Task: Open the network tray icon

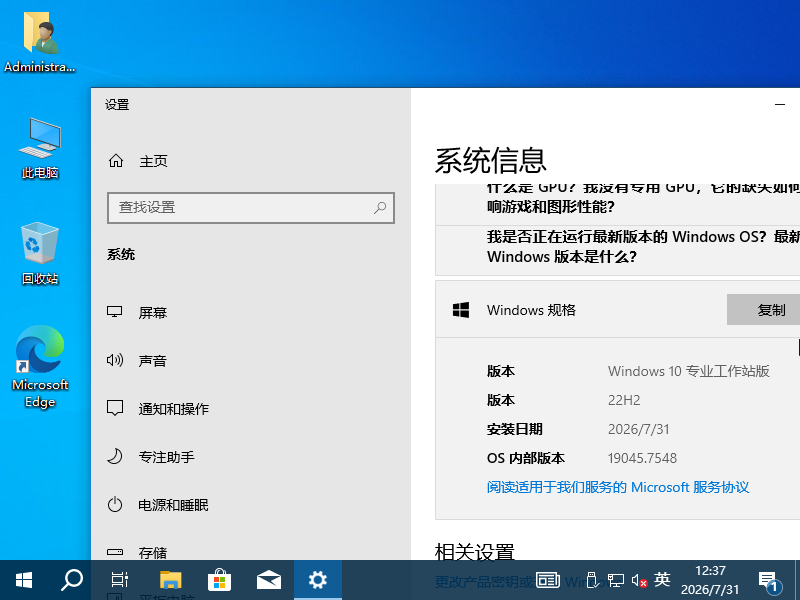Action: point(616,581)
